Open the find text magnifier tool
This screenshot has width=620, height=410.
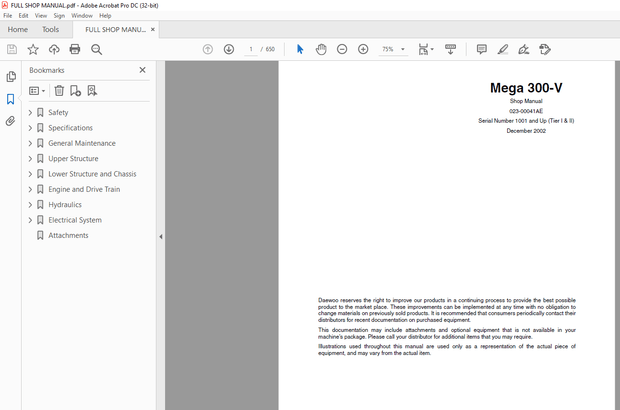click(96, 49)
